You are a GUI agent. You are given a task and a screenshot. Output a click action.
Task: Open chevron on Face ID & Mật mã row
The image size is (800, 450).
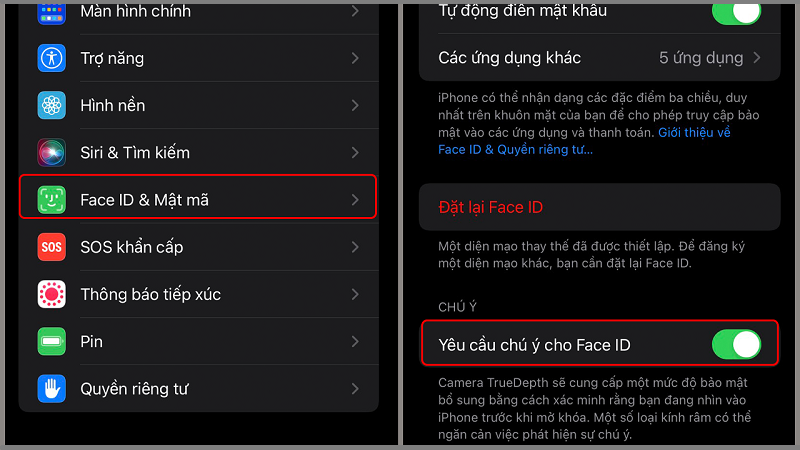click(355, 200)
